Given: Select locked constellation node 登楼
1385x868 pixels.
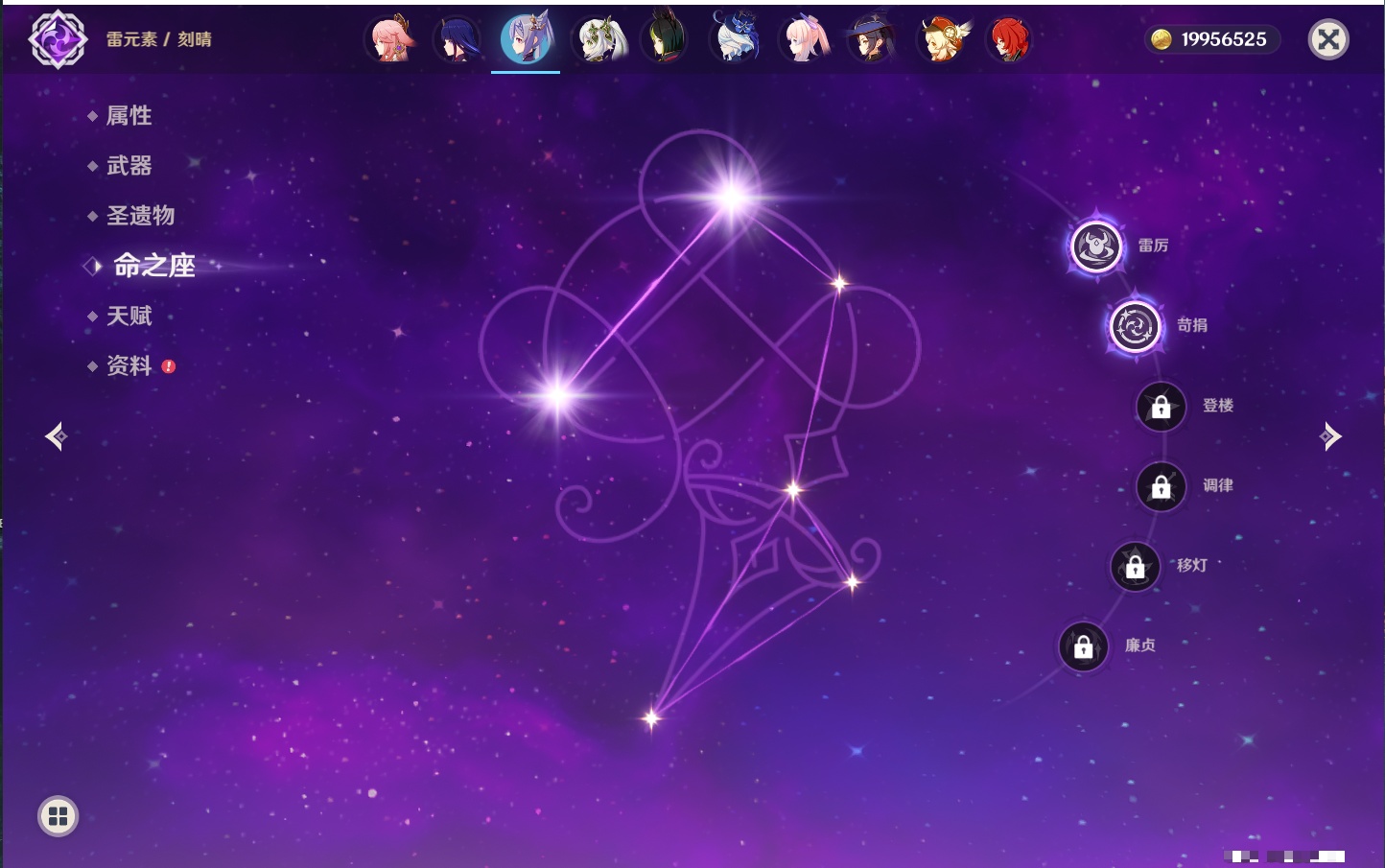Looking at the screenshot, I should click(x=1161, y=407).
